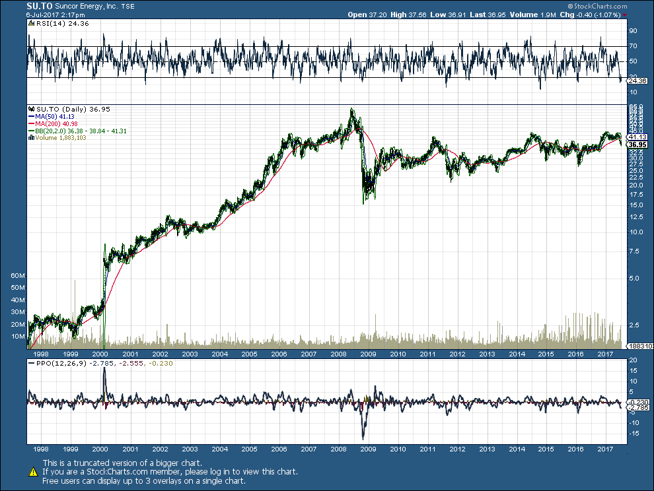Click the 6-Jul-2017 2:17pm timestamp
654x491 pixels.
coord(55,15)
